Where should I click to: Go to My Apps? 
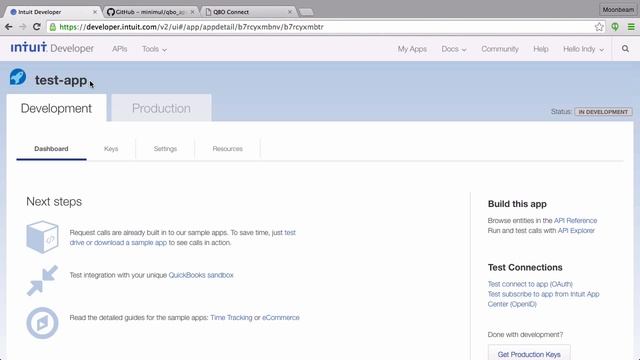point(412,49)
